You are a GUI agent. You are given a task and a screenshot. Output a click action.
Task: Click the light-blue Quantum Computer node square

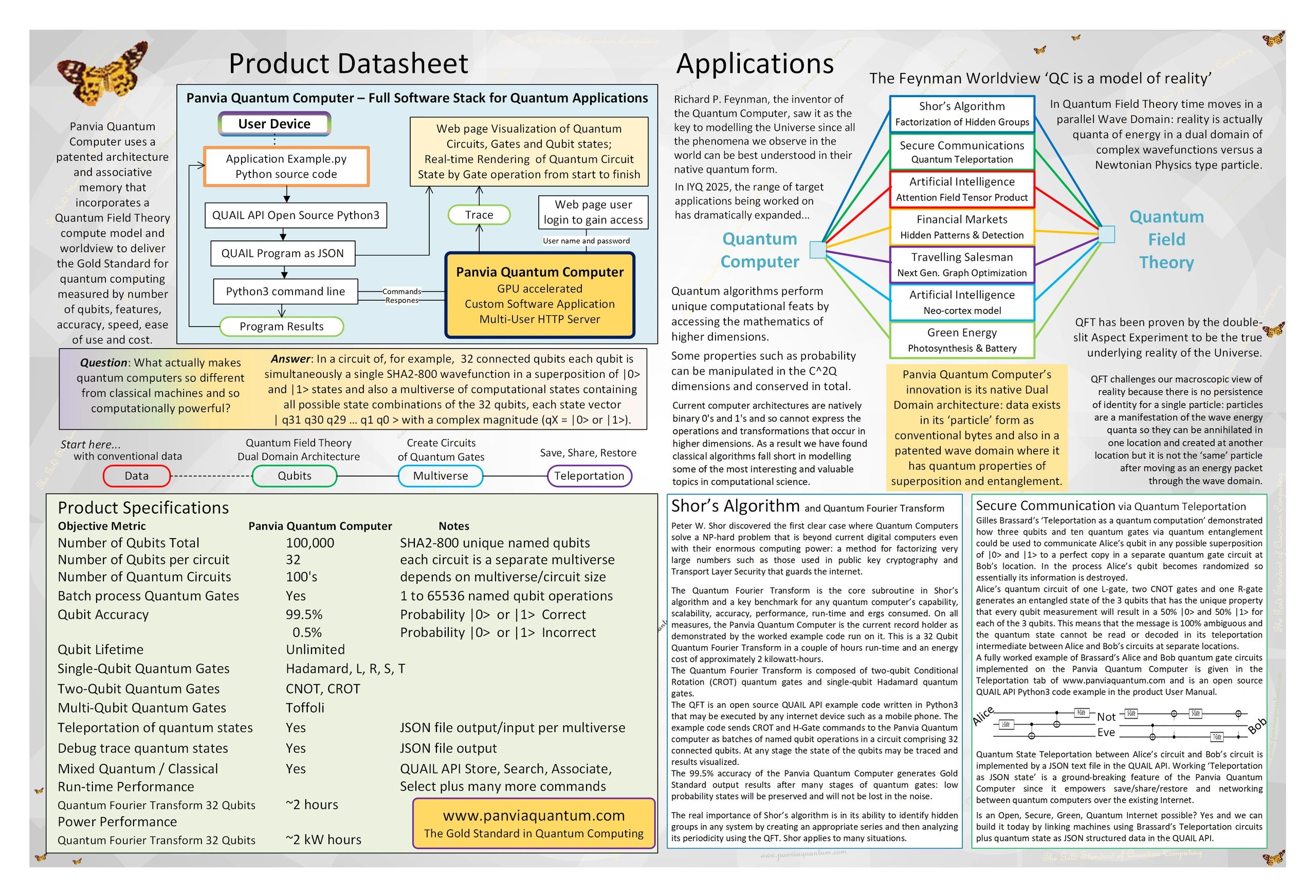(x=818, y=250)
